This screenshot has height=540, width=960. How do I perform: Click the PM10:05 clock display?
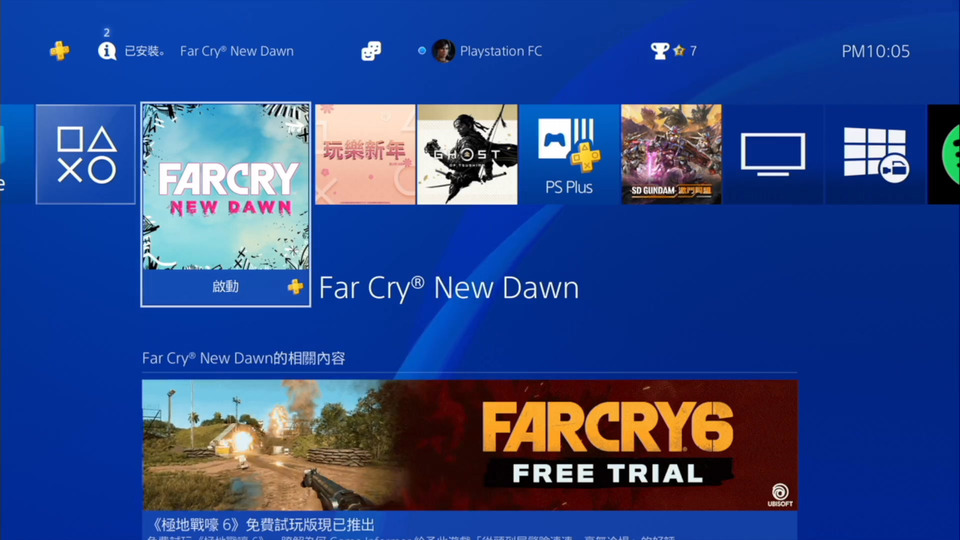click(876, 51)
